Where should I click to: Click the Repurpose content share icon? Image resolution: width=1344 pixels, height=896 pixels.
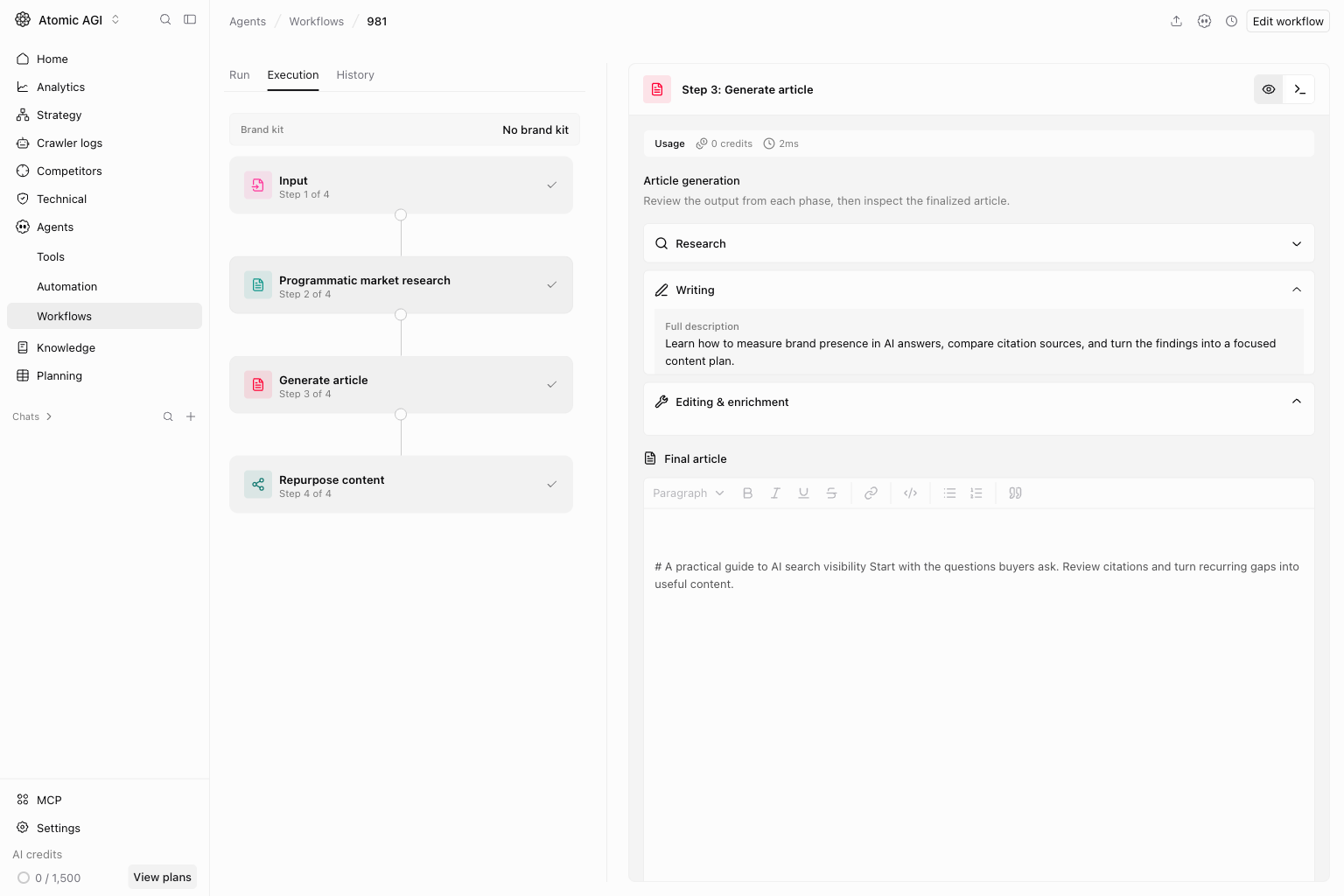(258, 485)
